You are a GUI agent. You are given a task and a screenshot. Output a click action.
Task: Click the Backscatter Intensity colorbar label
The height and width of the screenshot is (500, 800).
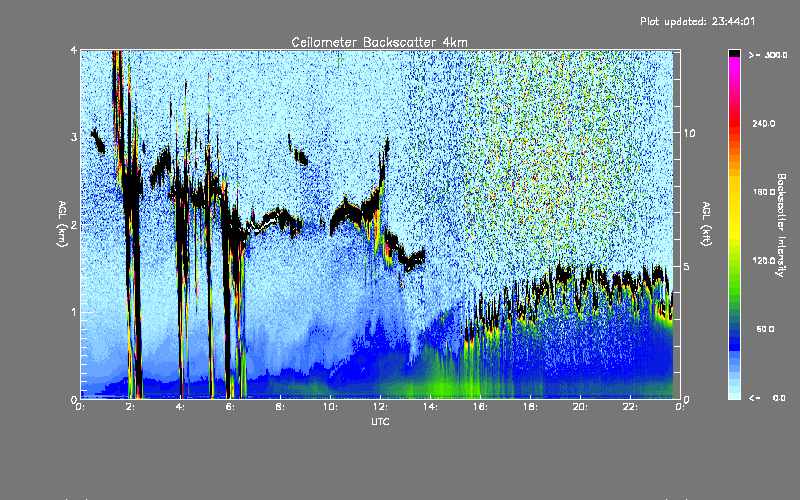tap(781, 225)
